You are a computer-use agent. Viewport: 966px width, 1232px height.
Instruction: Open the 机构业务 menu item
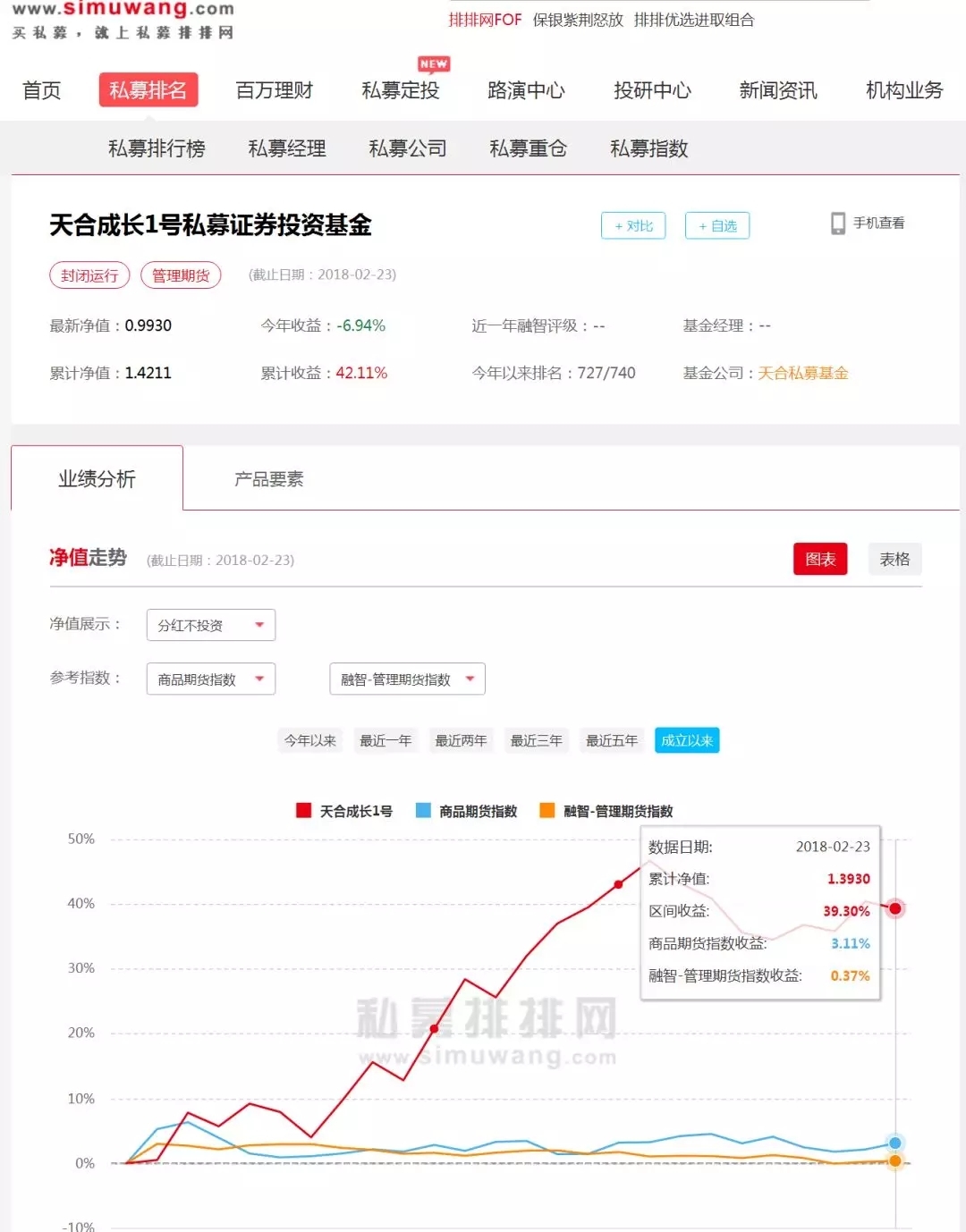(x=904, y=90)
